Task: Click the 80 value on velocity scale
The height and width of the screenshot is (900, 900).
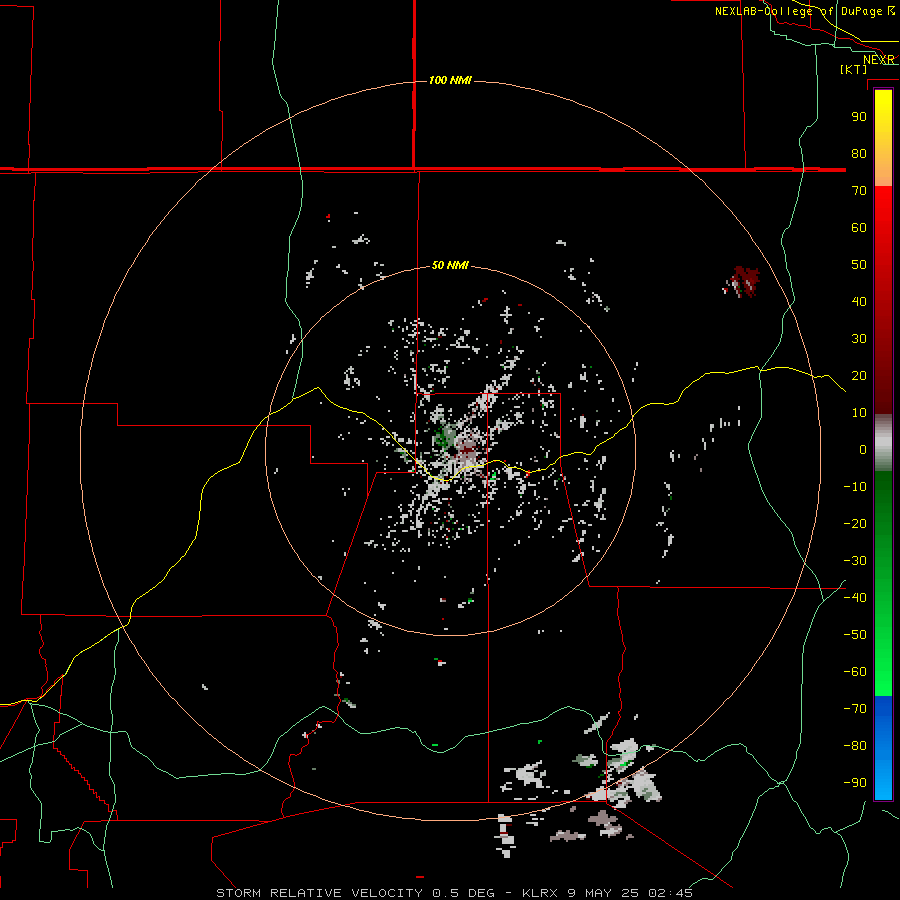Action: (859, 153)
